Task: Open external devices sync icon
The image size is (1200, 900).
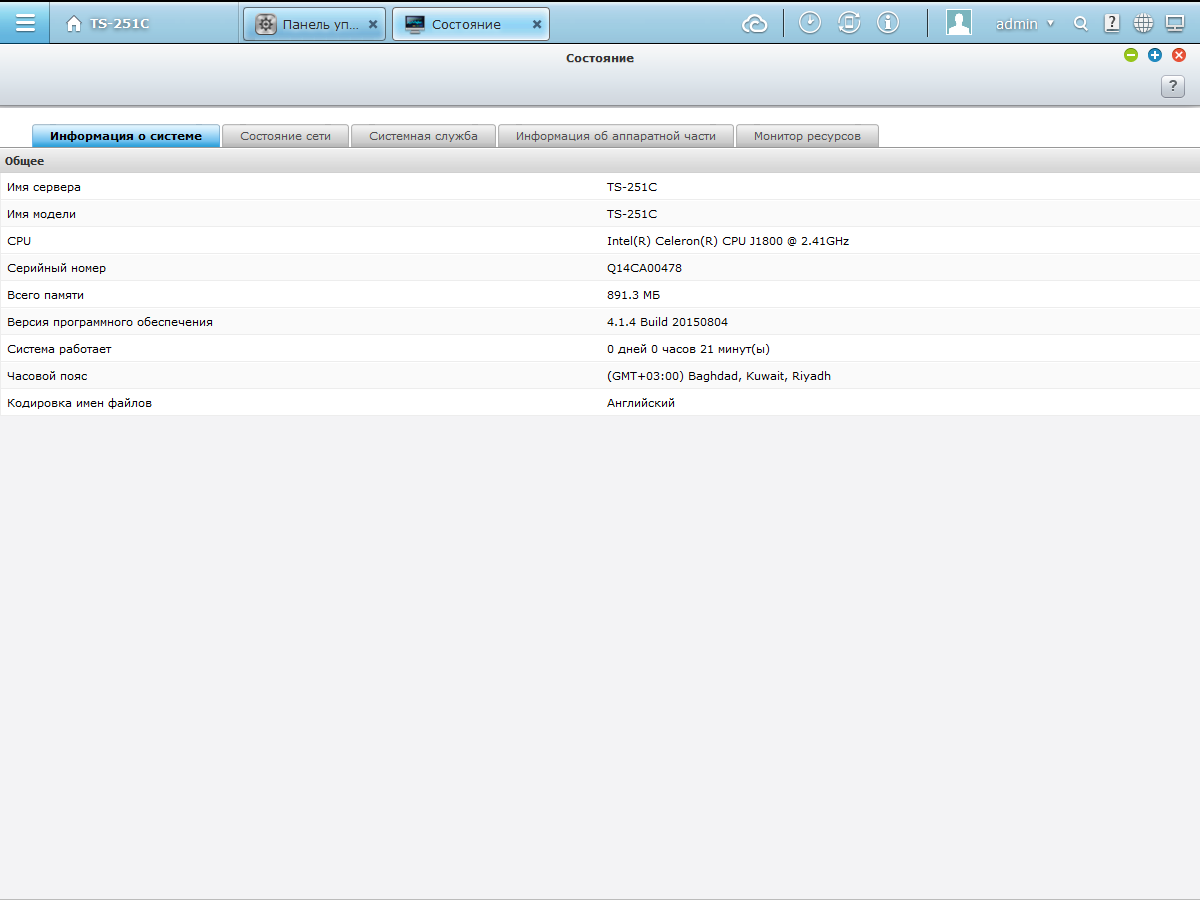Action: pyautogui.click(x=849, y=22)
